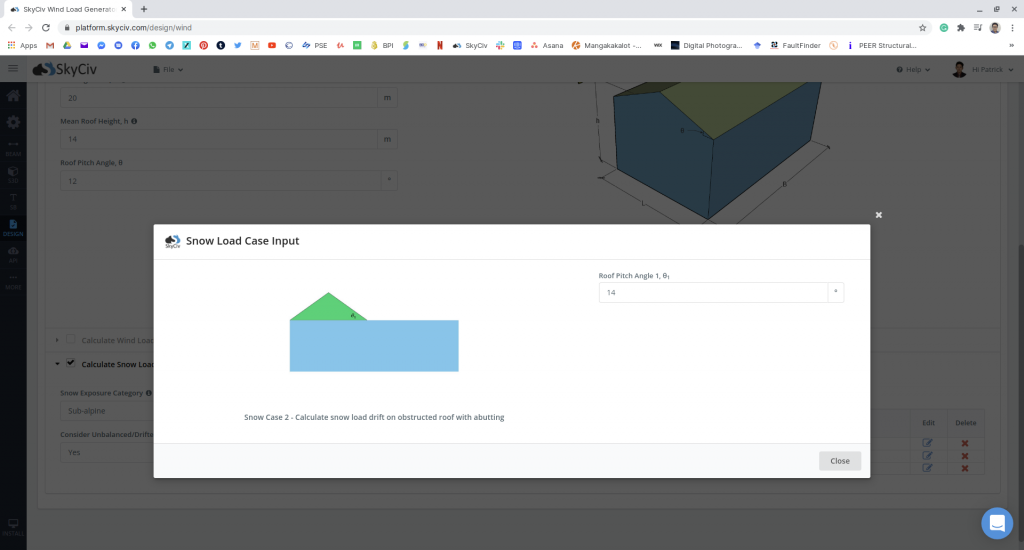
Task: Open the settings gear in sidebar
Action: 13,122
